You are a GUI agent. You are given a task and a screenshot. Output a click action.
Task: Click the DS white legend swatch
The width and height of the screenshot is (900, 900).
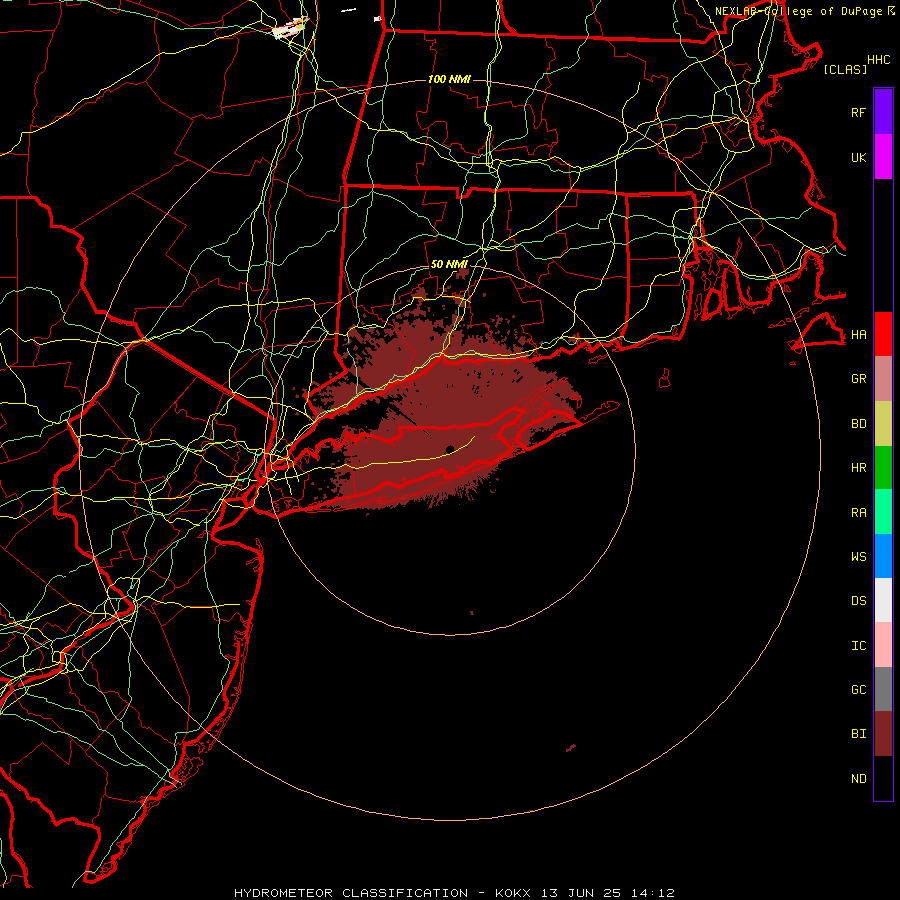point(883,600)
